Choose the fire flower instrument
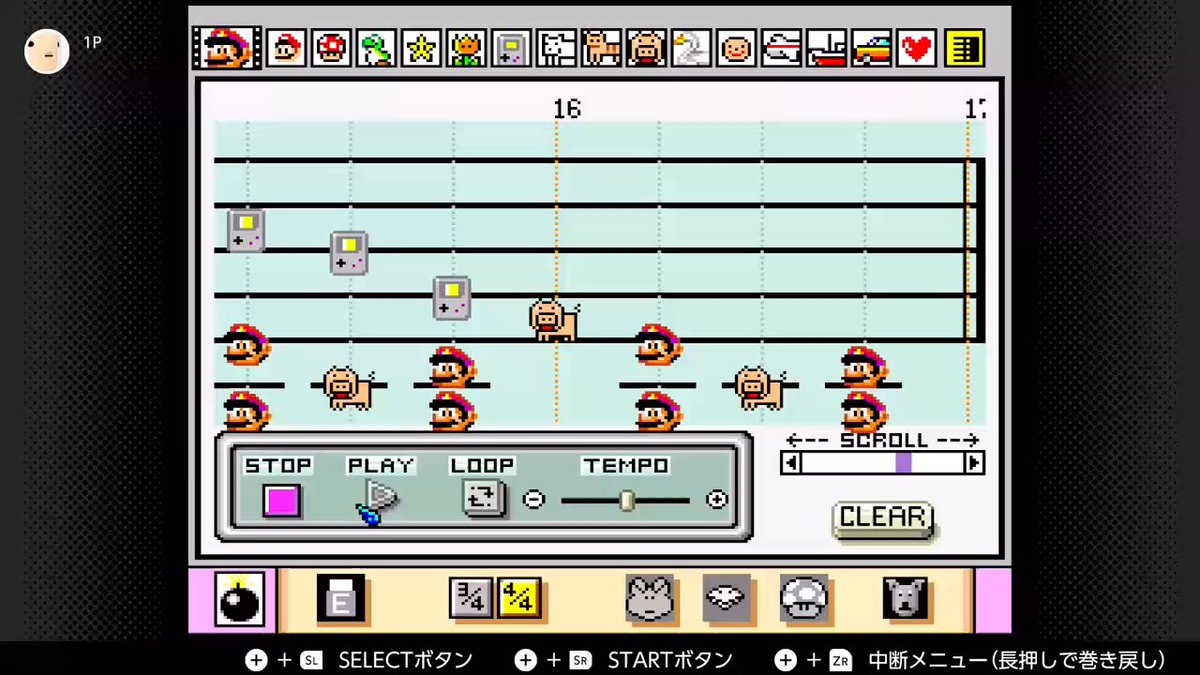The width and height of the screenshot is (1200, 675). (466, 47)
